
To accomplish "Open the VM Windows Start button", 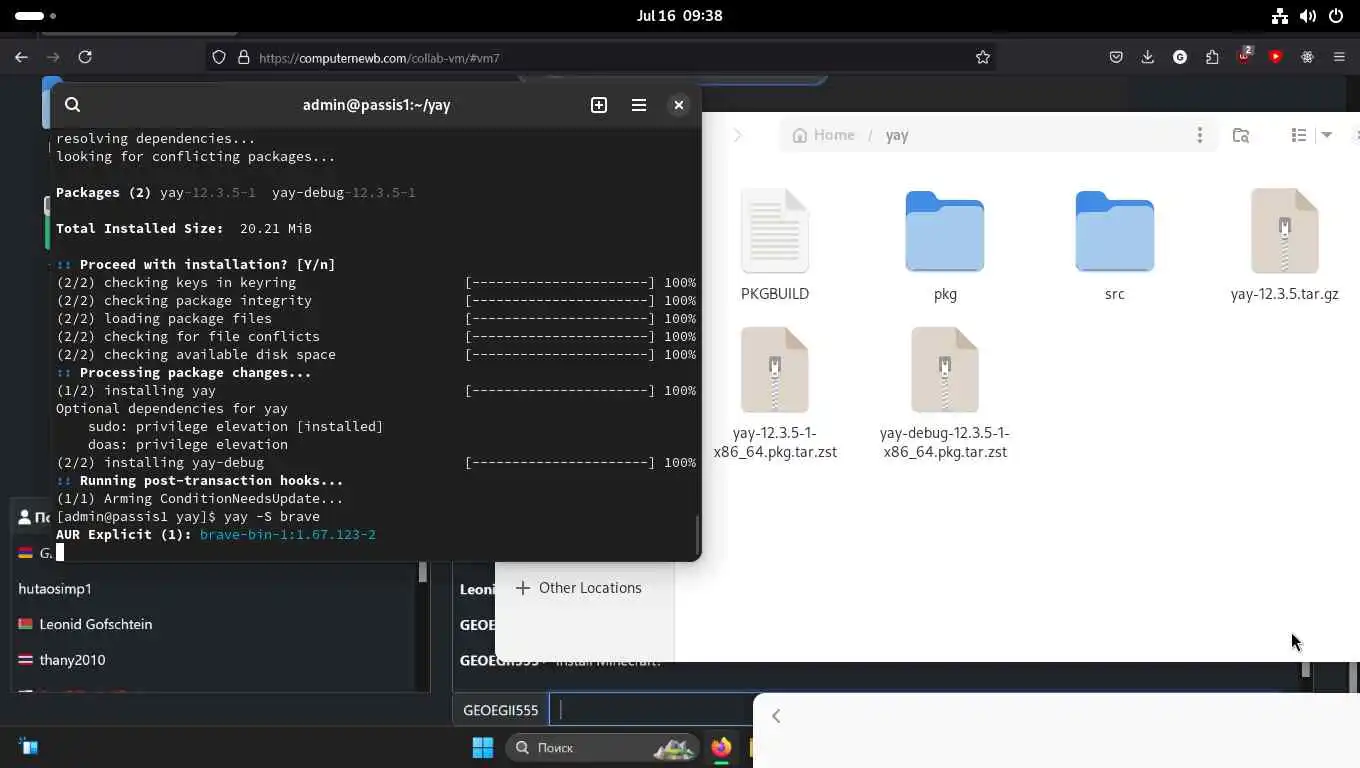I will tap(482, 747).
